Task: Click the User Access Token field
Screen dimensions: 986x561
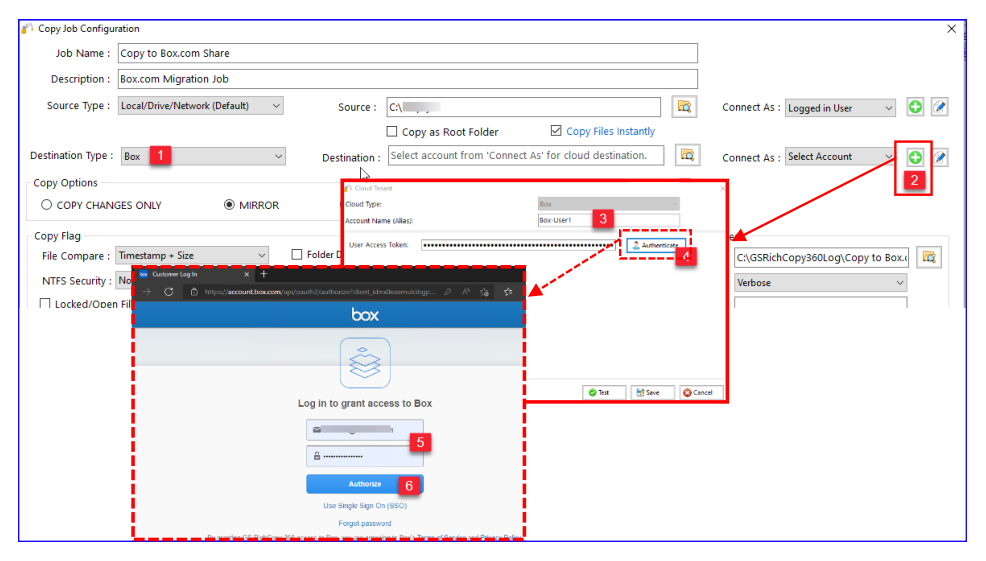Action: (x=519, y=245)
